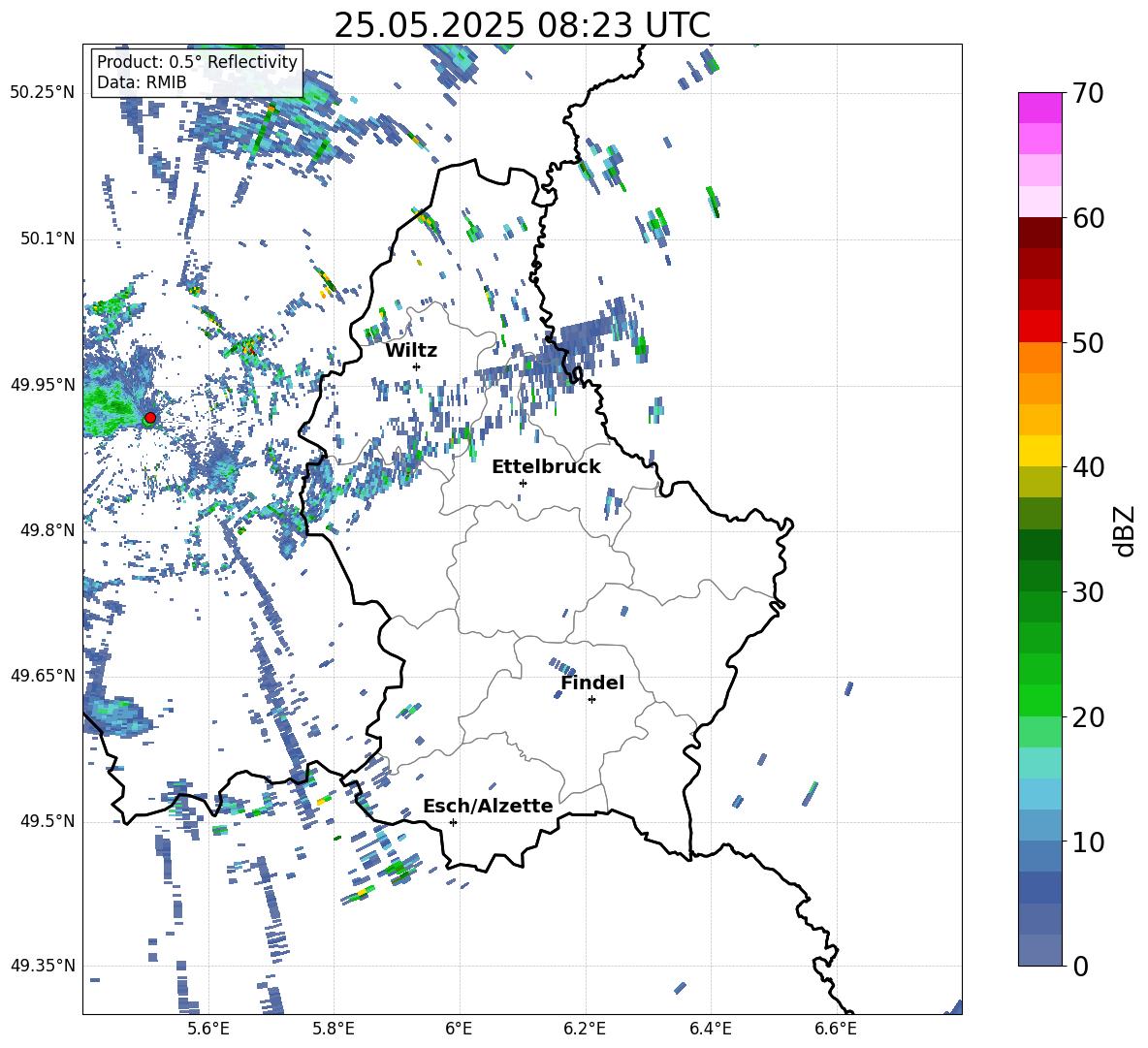This screenshot has height=1048, width=1148.
Task: Click the 50.1°N latitude label
Action: (x=47, y=238)
